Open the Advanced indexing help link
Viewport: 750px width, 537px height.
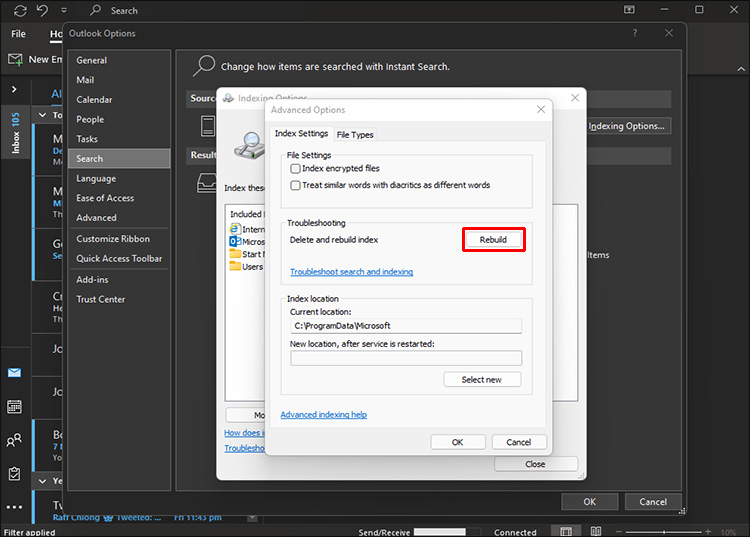click(324, 415)
